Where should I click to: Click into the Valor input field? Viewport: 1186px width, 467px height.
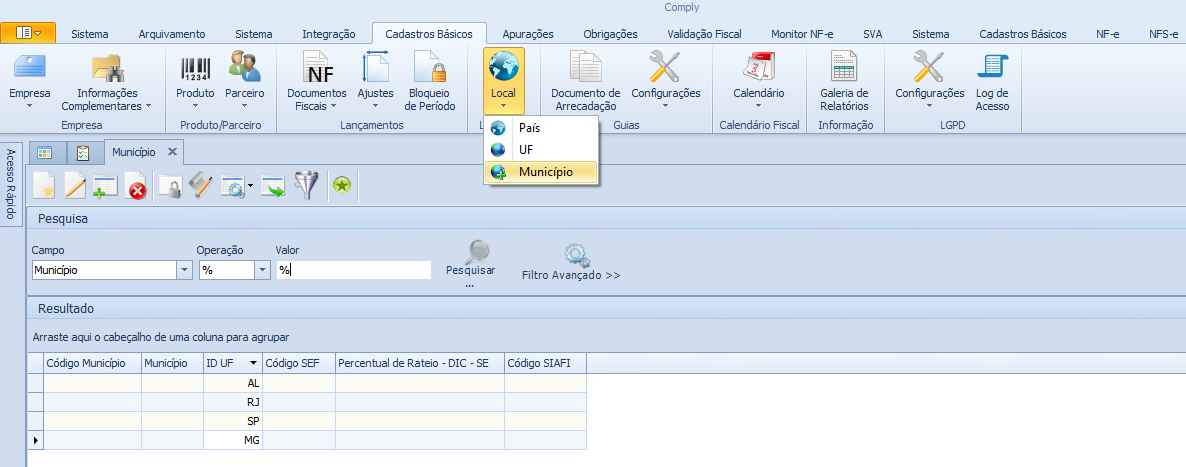[354, 270]
